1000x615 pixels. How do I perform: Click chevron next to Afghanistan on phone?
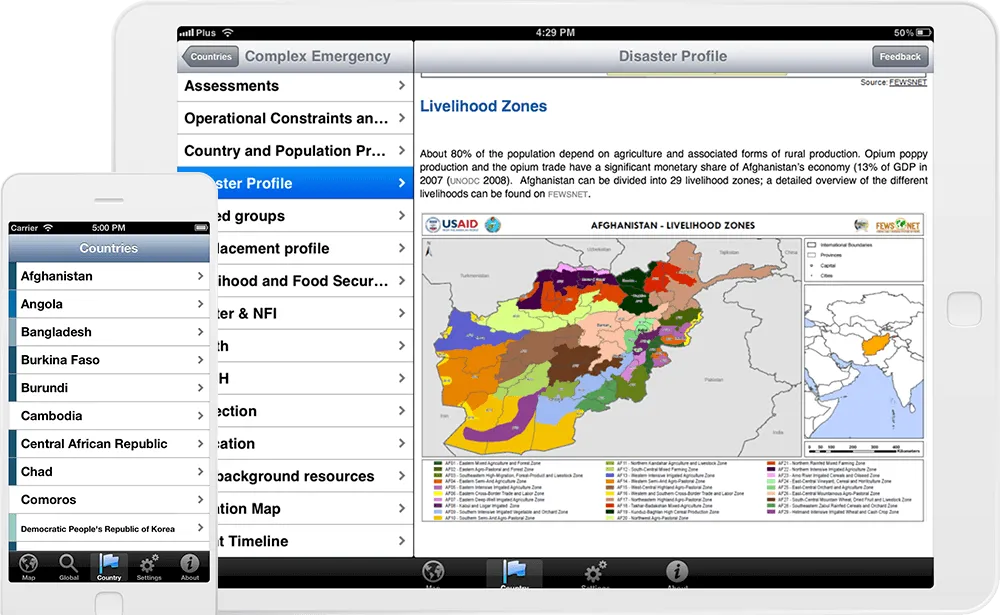pos(200,276)
